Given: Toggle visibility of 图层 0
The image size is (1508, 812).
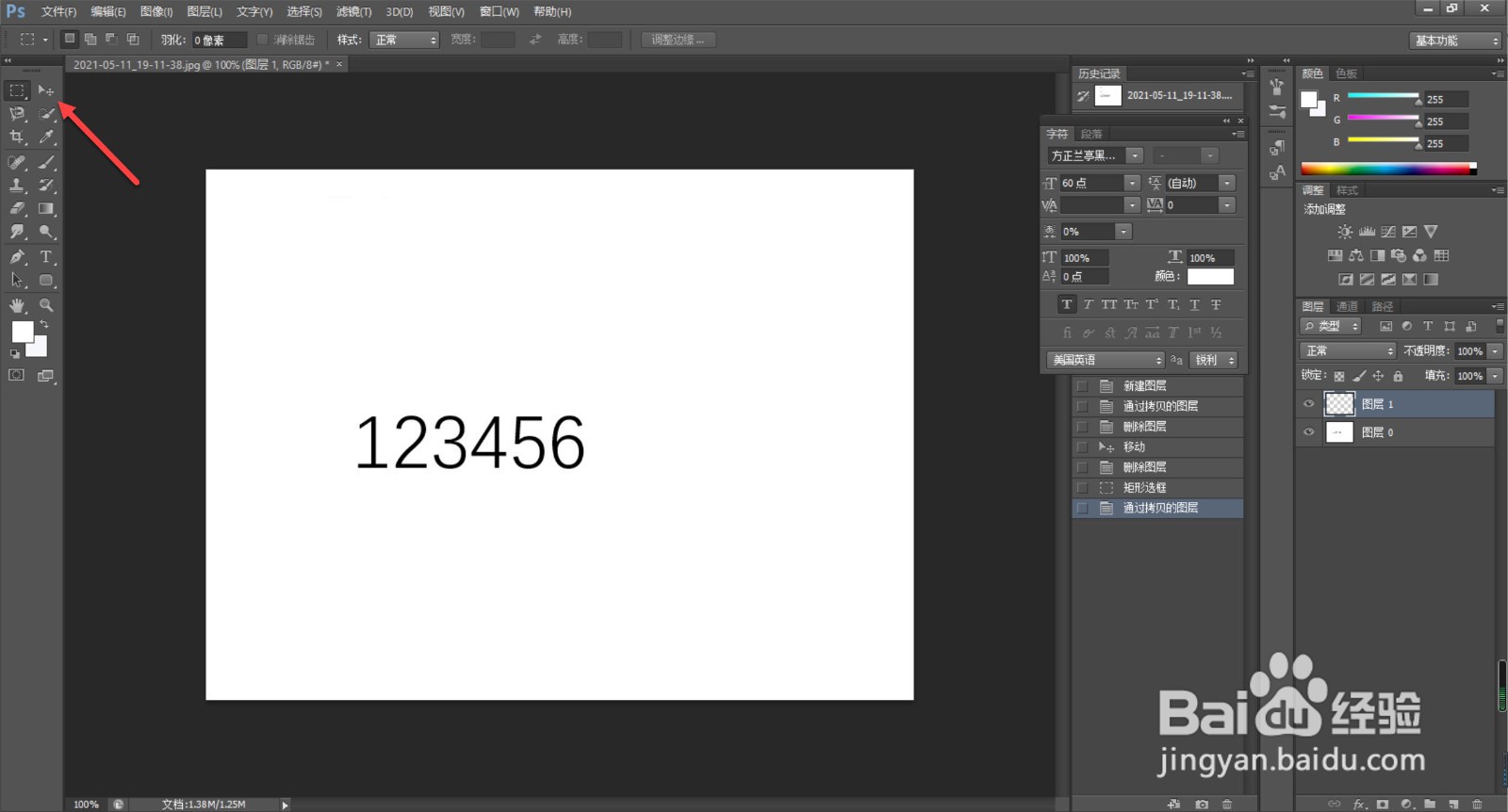Looking at the screenshot, I should (x=1308, y=432).
